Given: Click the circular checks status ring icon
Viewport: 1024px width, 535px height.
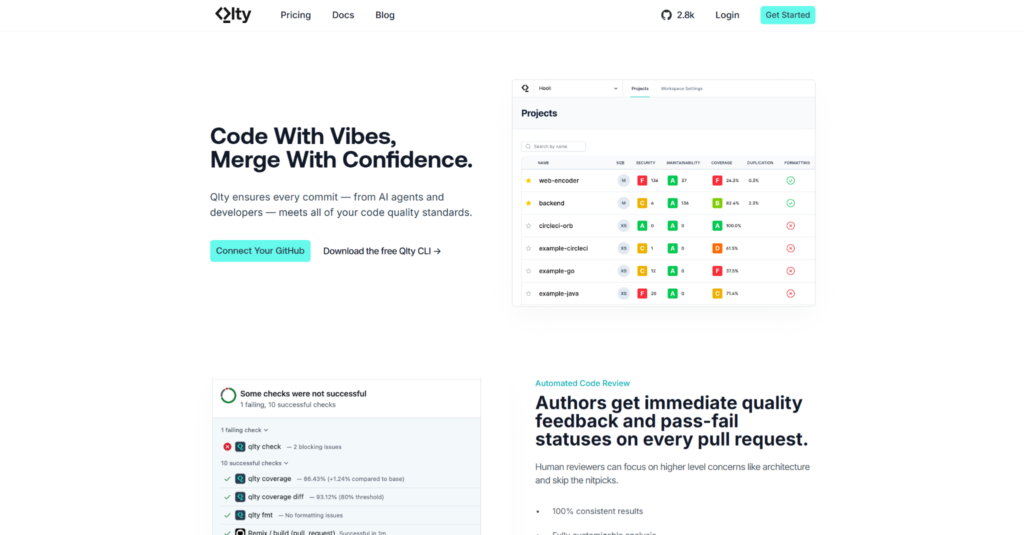Looking at the screenshot, I should click(228, 395).
